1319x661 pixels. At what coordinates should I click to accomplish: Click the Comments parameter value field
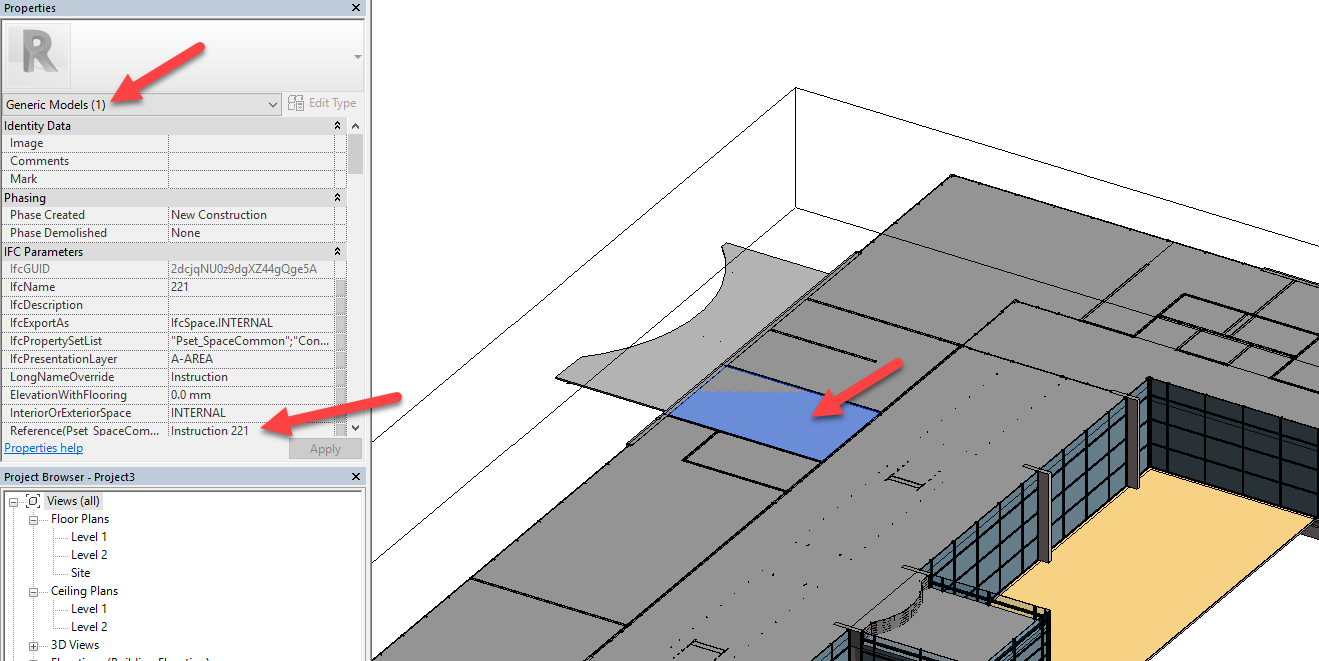pyautogui.click(x=250, y=160)
